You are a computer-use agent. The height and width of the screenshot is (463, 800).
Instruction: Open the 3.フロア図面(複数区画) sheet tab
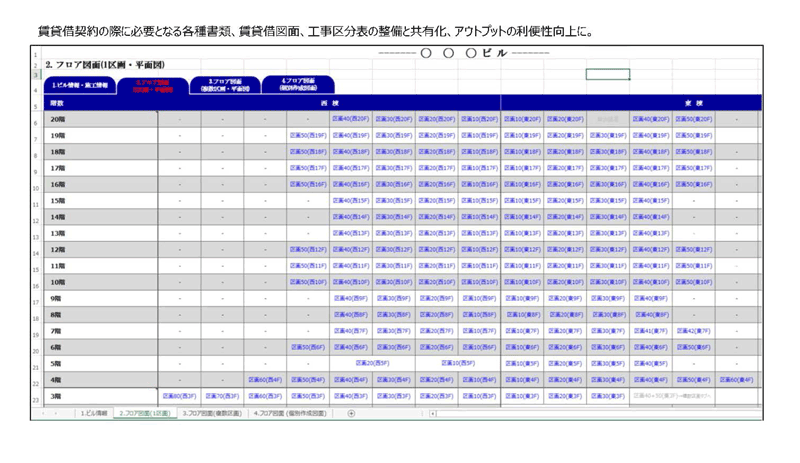pyautogui.click(x=212, y=413)
